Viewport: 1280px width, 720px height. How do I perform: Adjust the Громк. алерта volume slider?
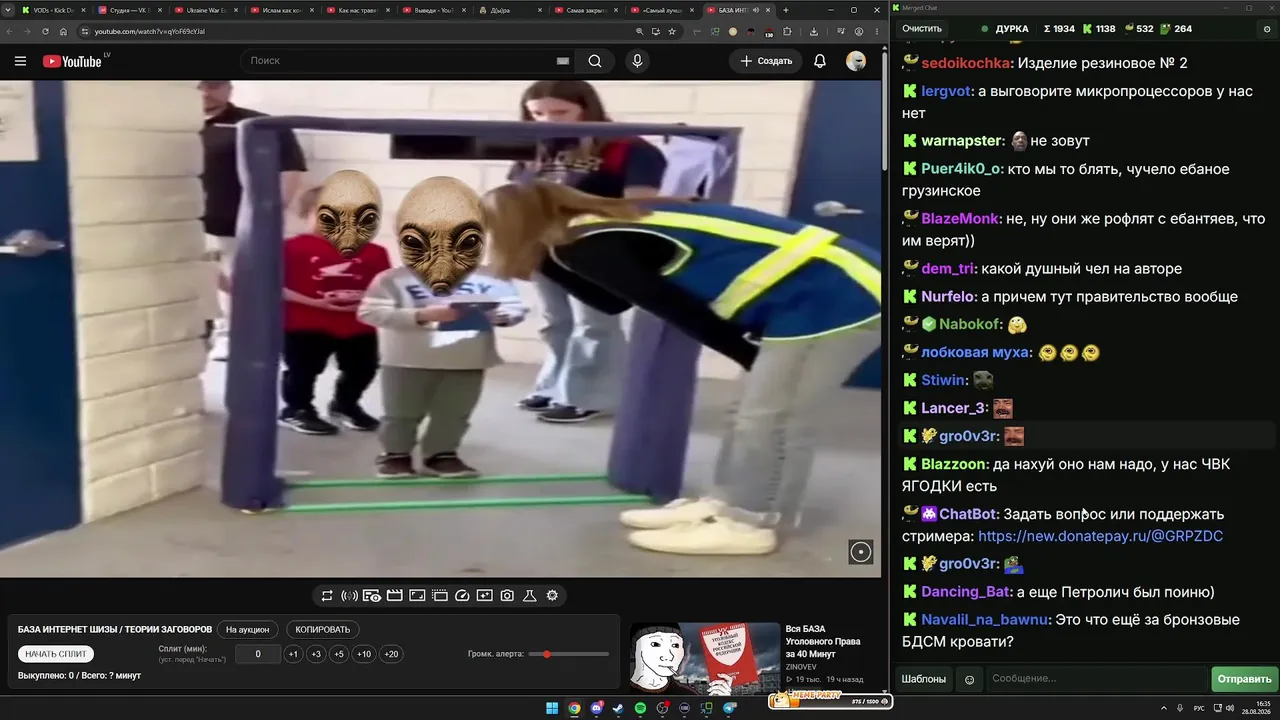click(x=569, y=654)
